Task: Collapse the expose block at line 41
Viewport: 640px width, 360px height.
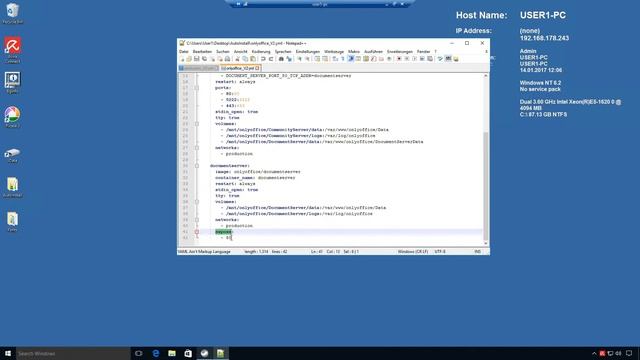Action: pos(197,232)
